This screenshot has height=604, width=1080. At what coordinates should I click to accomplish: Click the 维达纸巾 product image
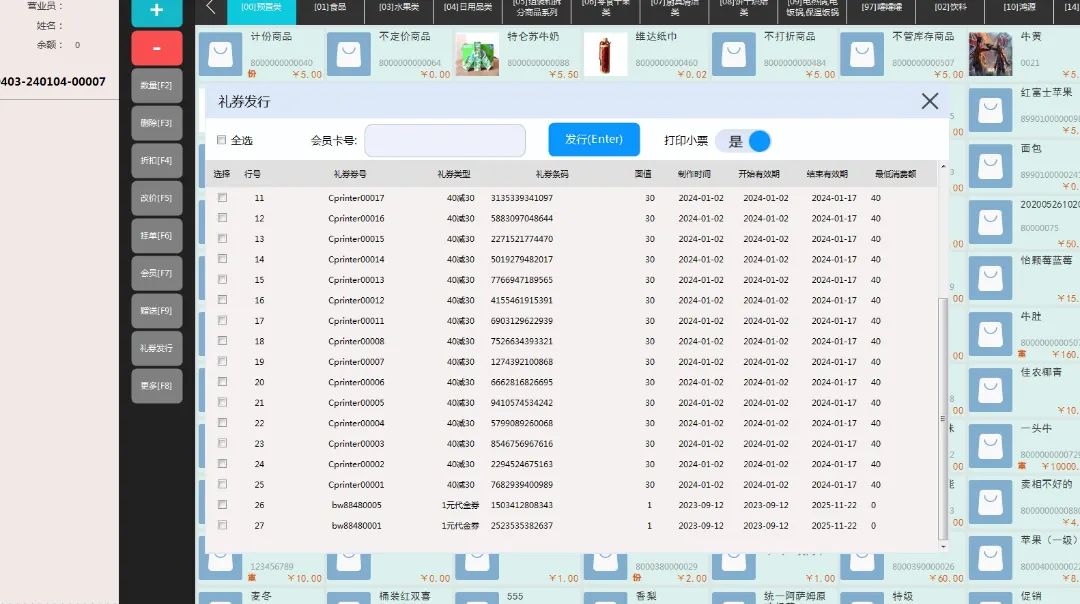tap(605, 54)
